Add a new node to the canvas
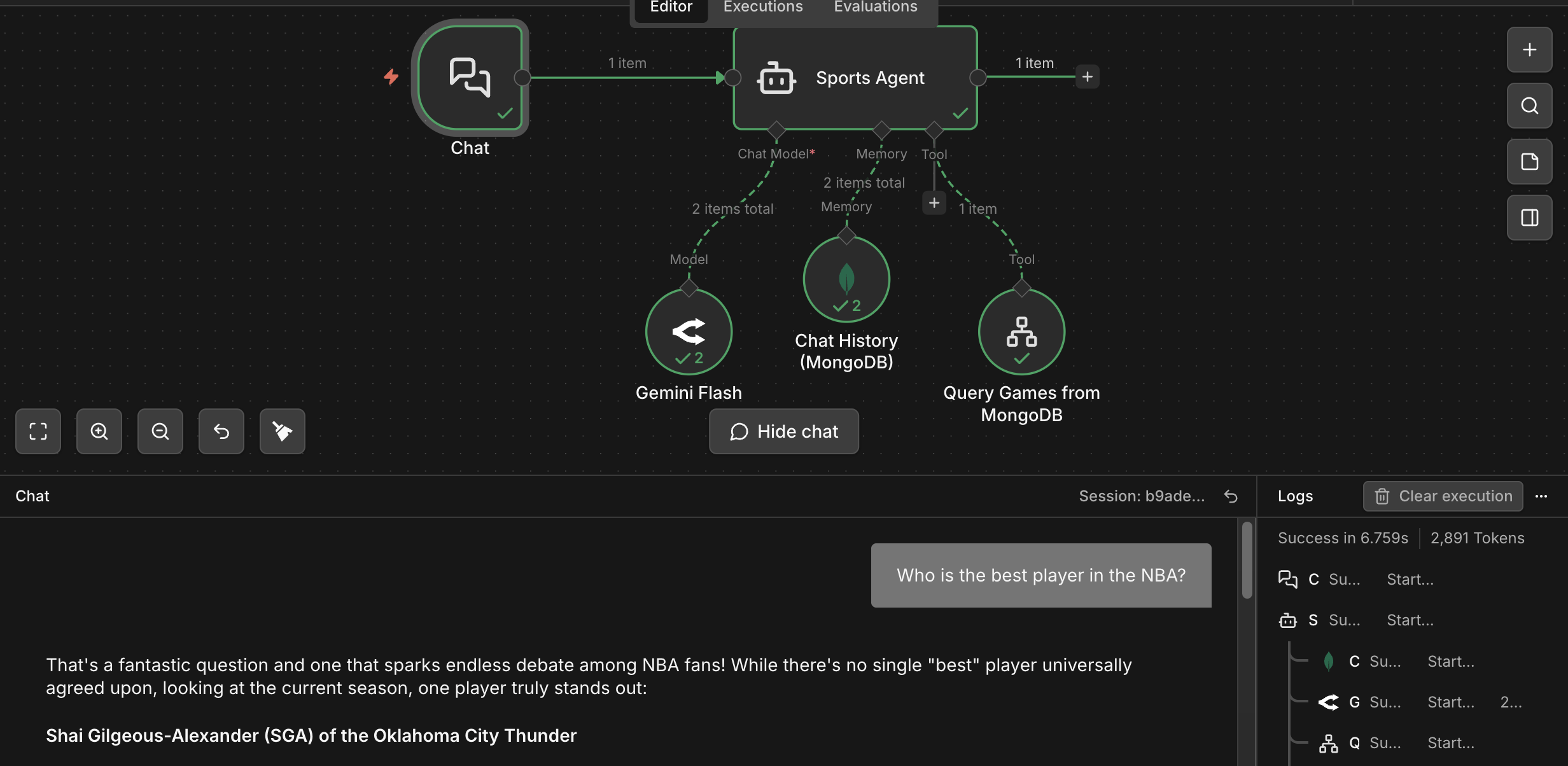 click(x=1529, y=50)
